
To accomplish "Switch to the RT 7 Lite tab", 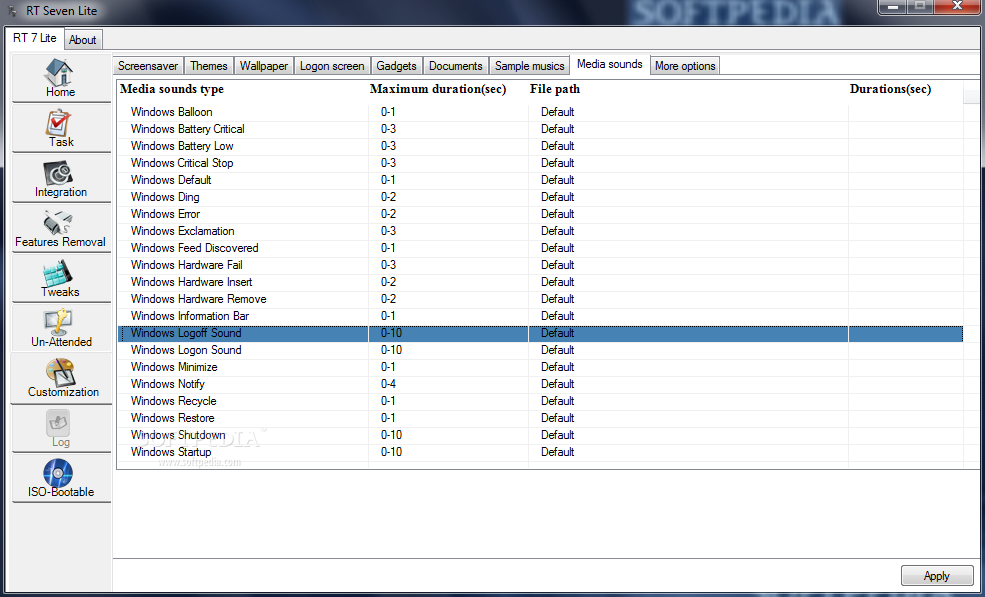I will tap(35, 38).
